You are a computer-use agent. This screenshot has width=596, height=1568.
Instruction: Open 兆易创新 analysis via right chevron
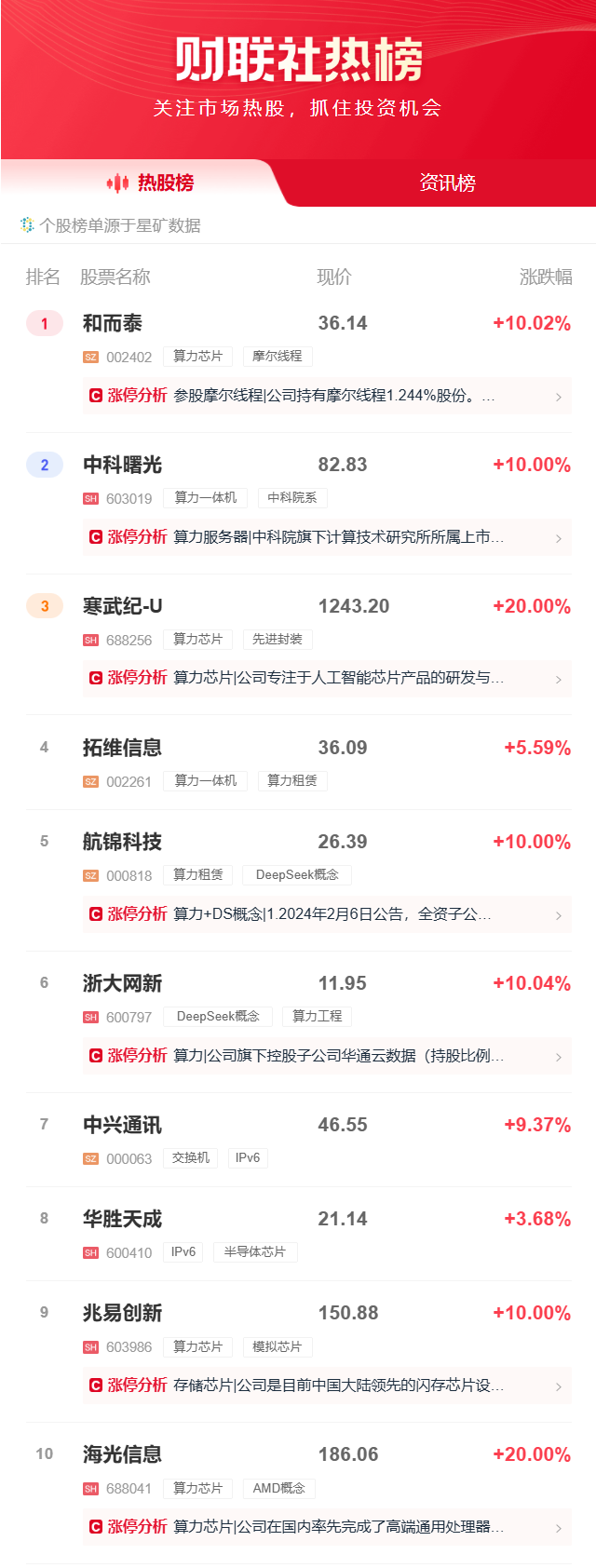click(x=558, y=1386)
